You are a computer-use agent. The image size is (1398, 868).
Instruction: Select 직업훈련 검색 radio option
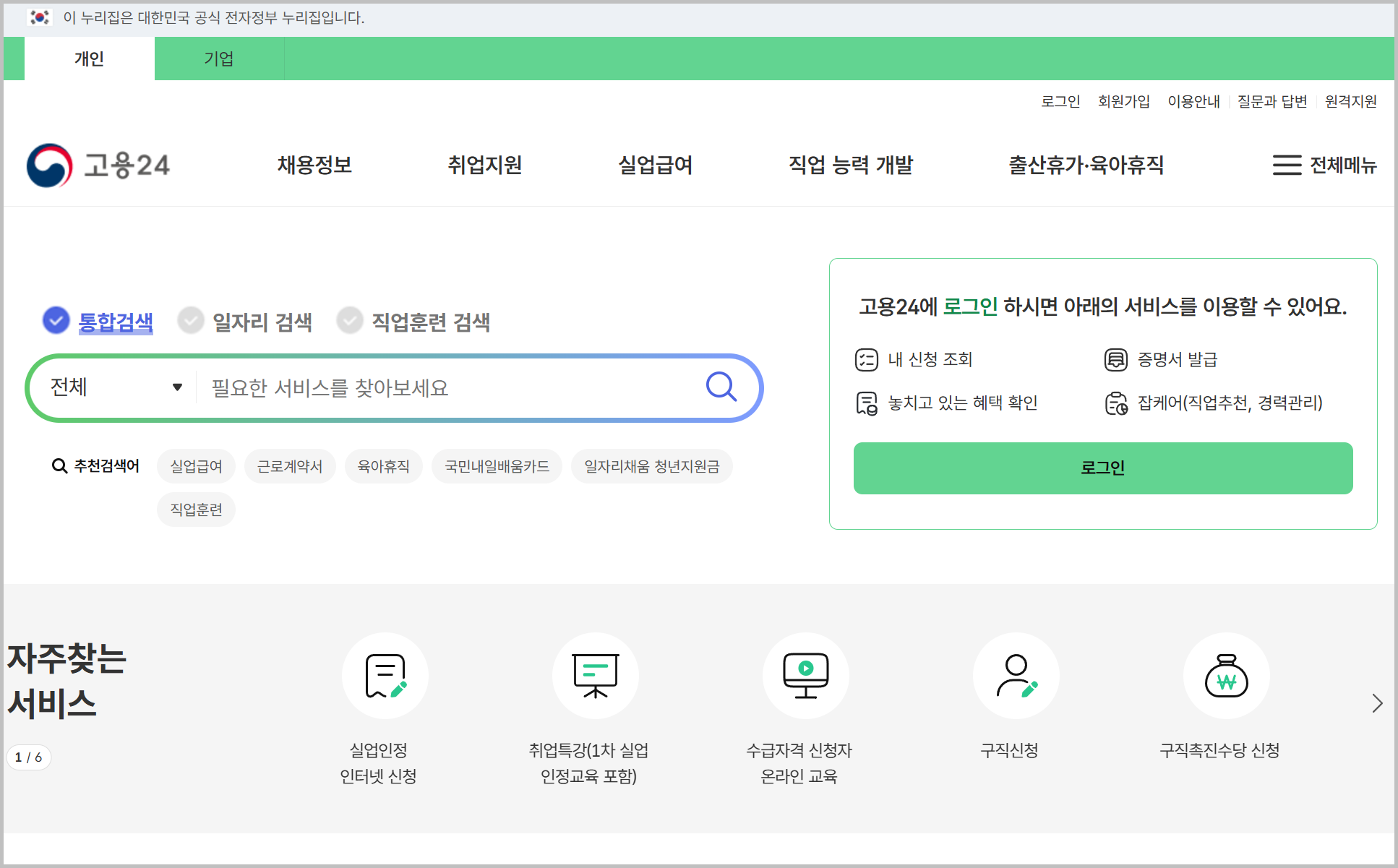click(350, 321)
